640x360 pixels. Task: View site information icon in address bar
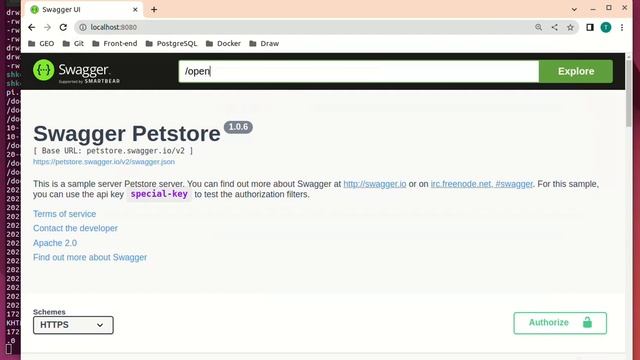click(83, 27)
